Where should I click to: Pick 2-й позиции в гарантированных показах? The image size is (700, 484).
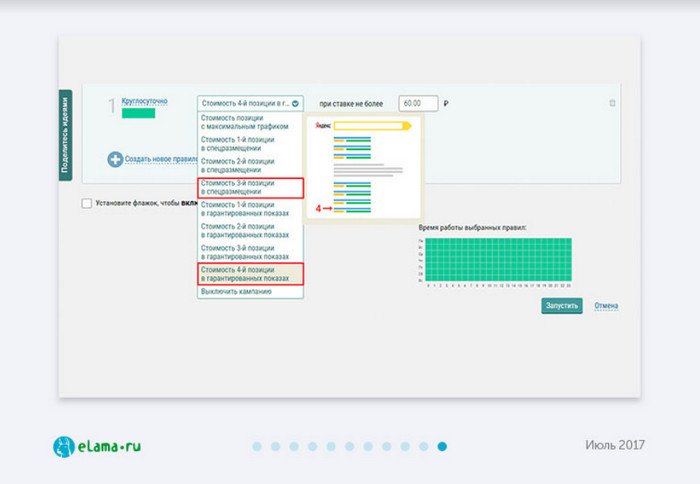point(250,231)
